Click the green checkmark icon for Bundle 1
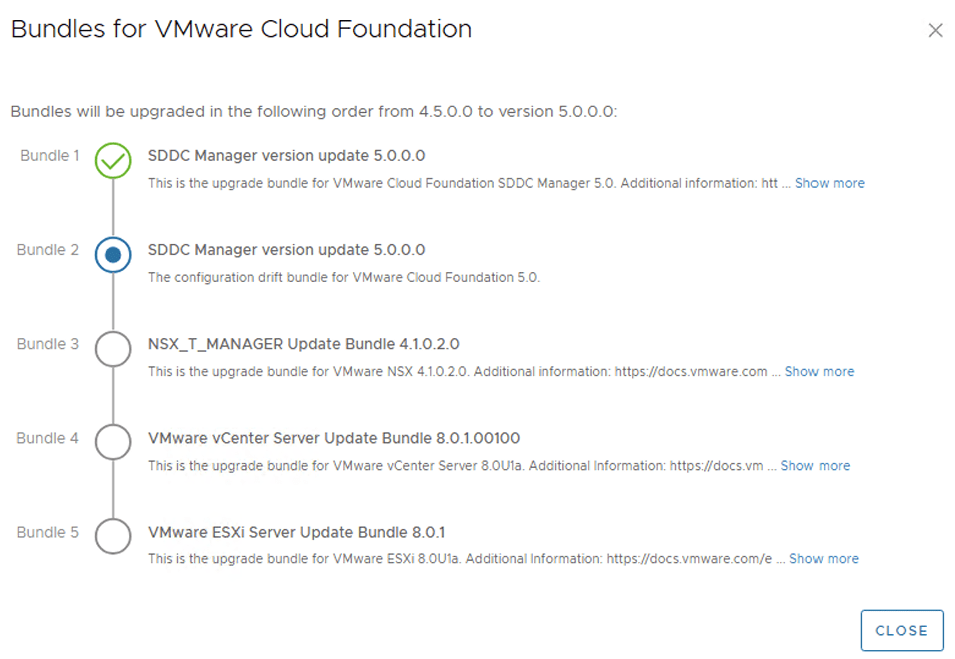 coord(113,161)
